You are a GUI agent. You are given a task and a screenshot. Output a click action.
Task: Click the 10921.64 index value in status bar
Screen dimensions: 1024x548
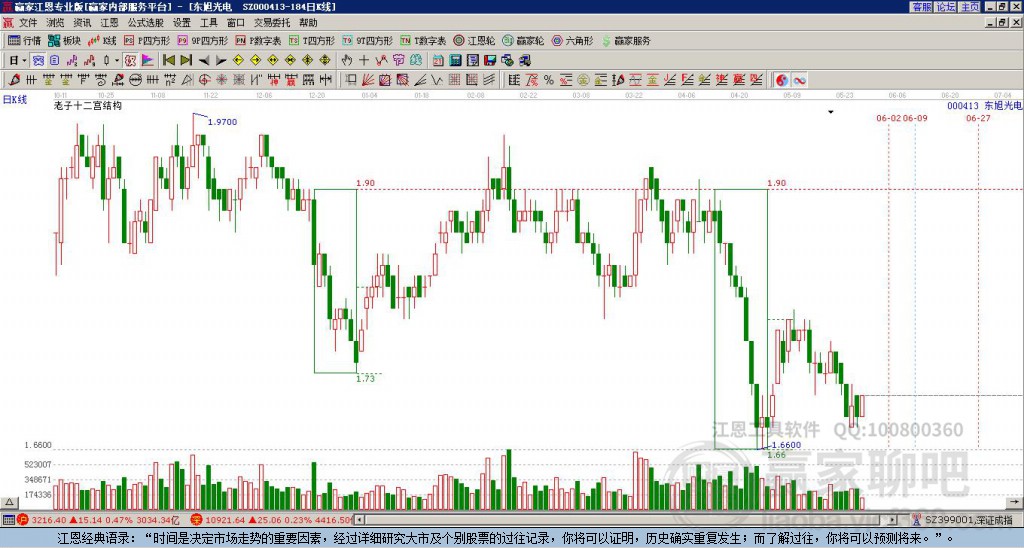click(x=226, y=520)
